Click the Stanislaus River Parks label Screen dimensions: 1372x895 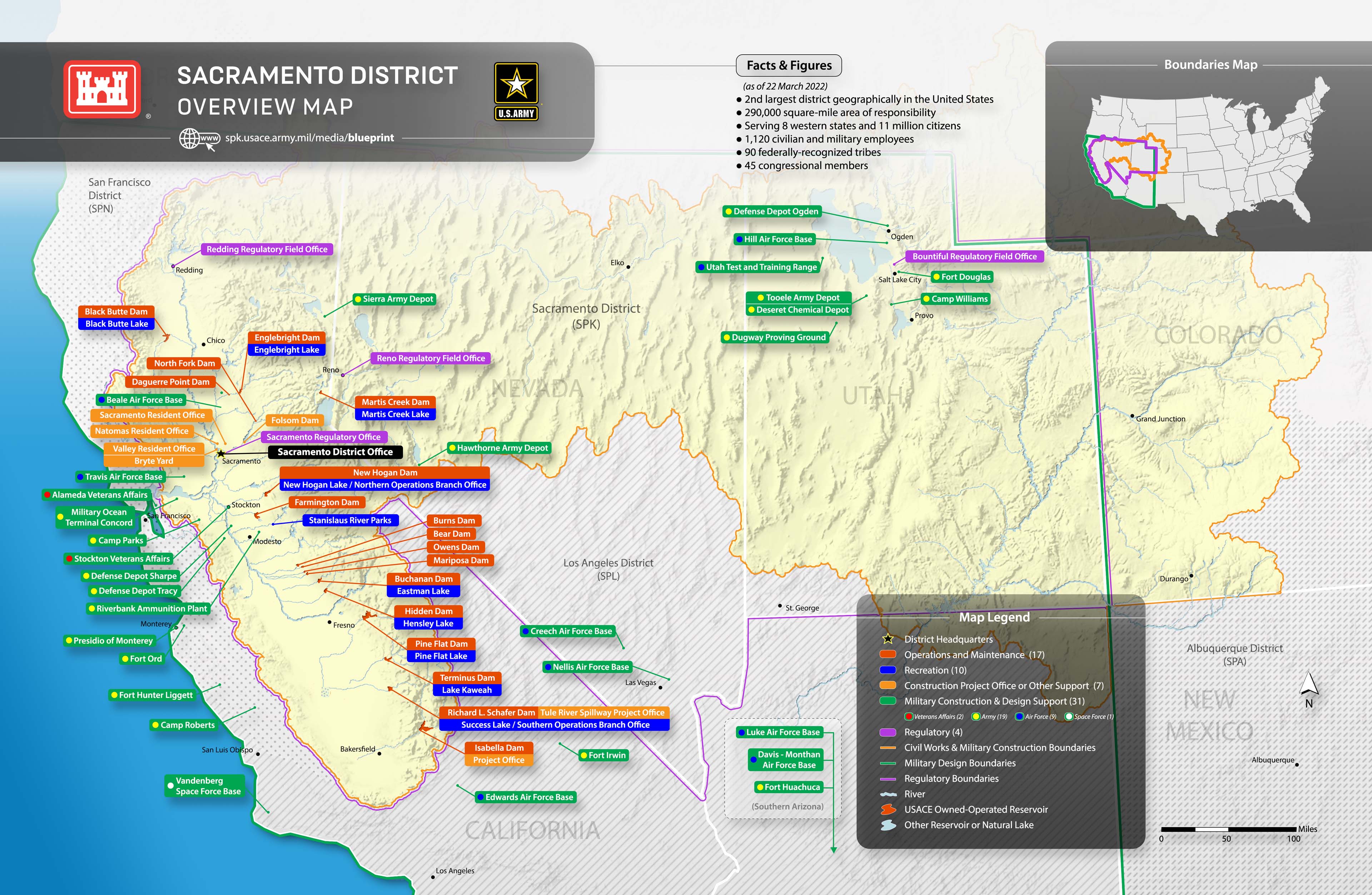click(350, 520)
